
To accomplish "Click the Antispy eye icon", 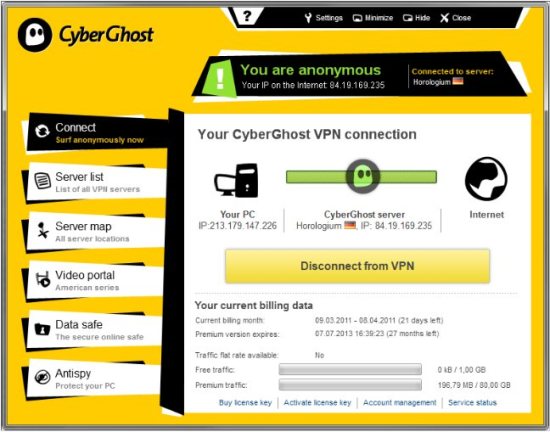I will (x=42, y=377).
